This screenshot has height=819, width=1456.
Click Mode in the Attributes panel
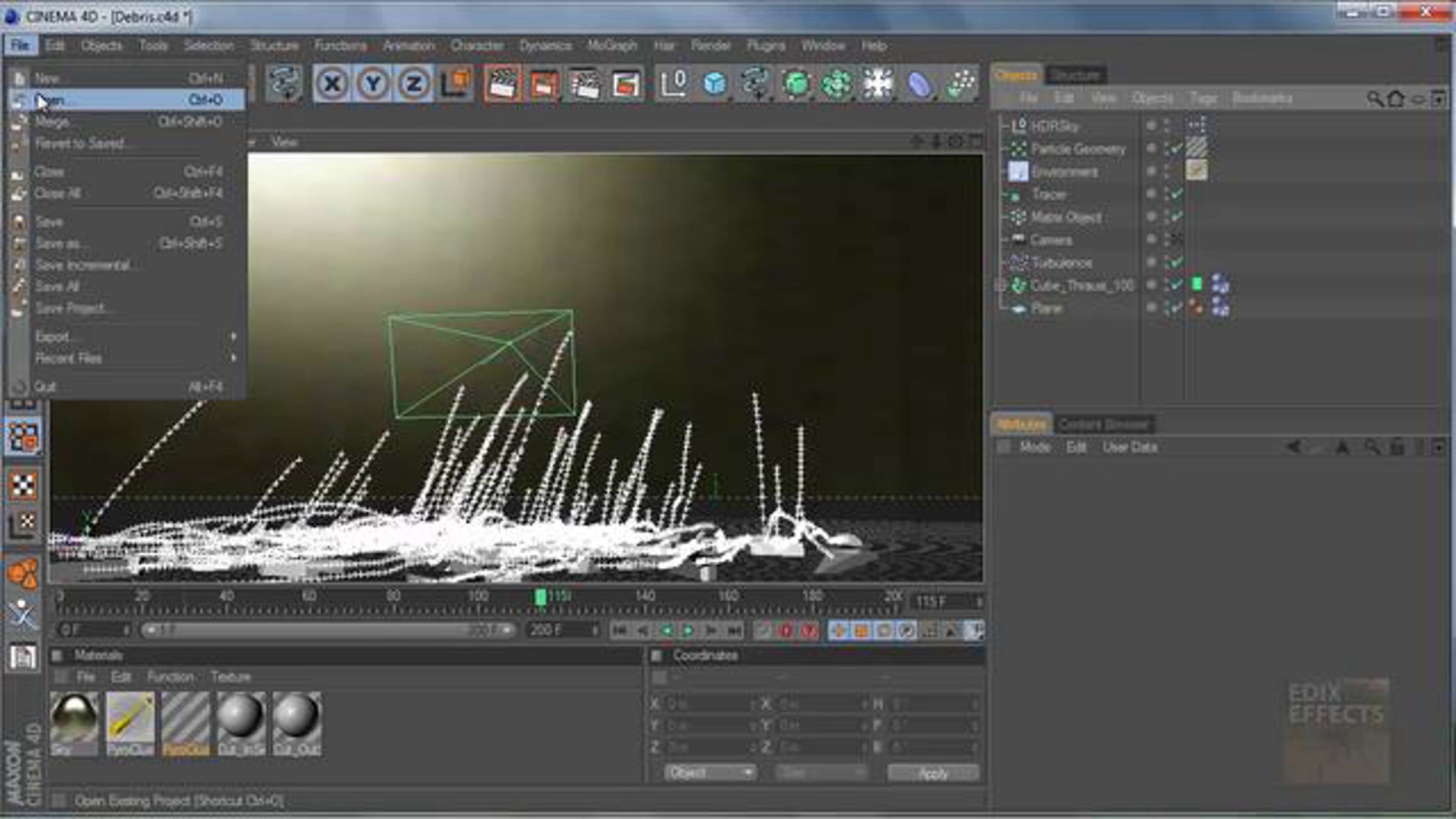point(1035,448)
